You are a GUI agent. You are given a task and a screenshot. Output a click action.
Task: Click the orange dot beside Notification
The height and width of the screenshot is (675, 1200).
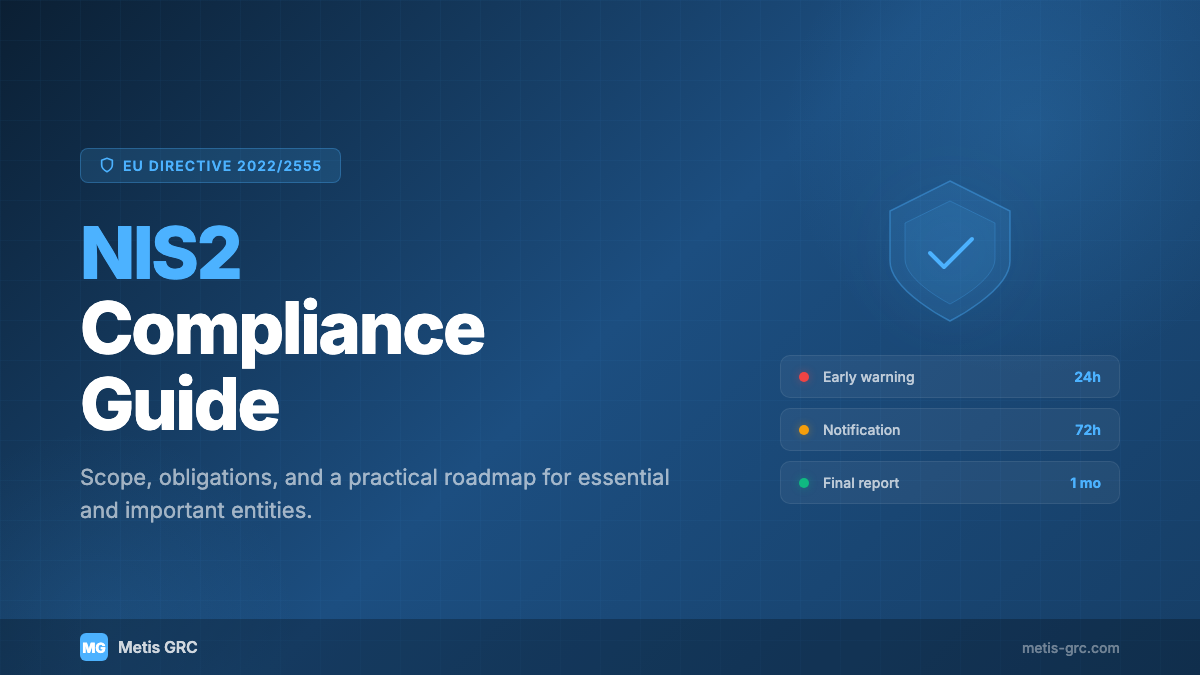click(x=802, y=429)
